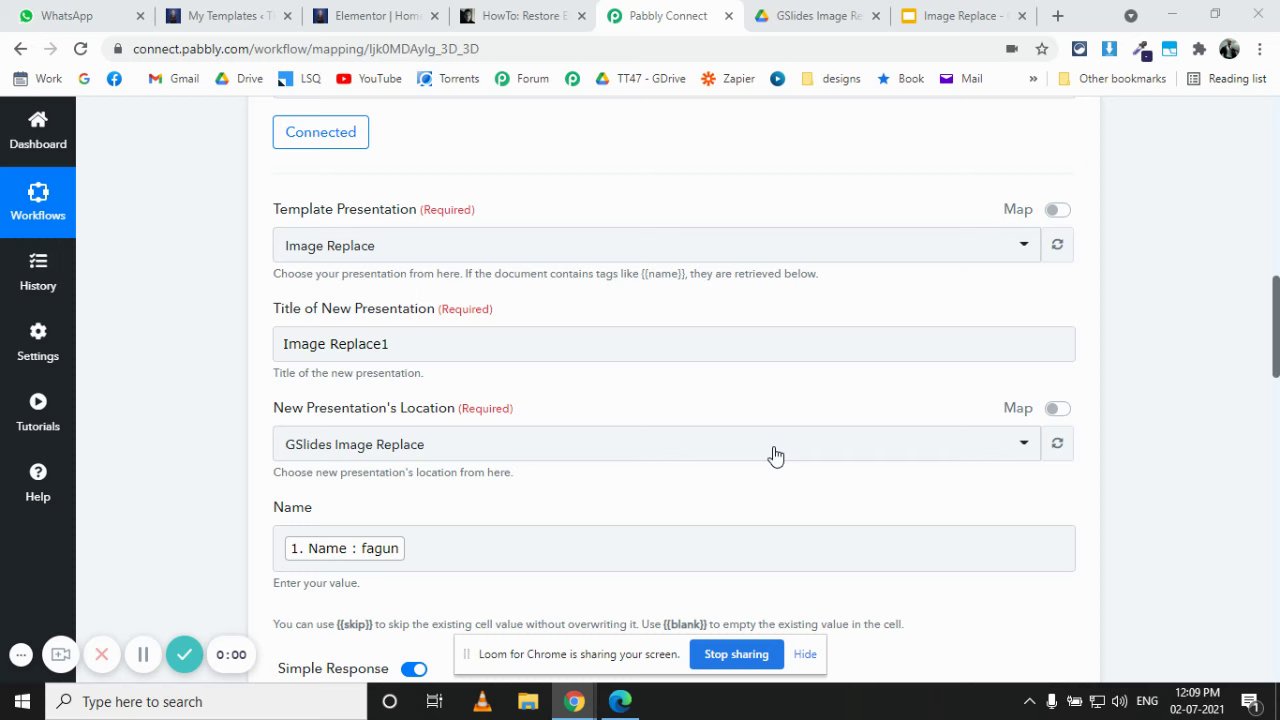Open Help in the sidebar
This screenshot has height=720, width=1280.
[38, 482]
